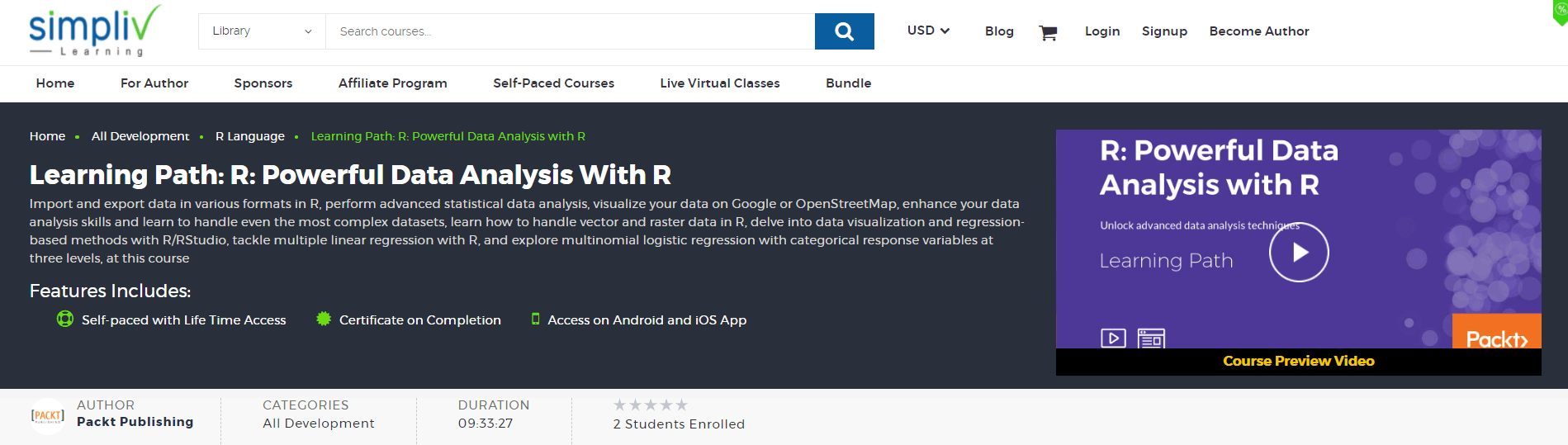This screenshot has height=445, width=1568.
Task: Select the Bundle menu item
Action: (x=848, y=83)
